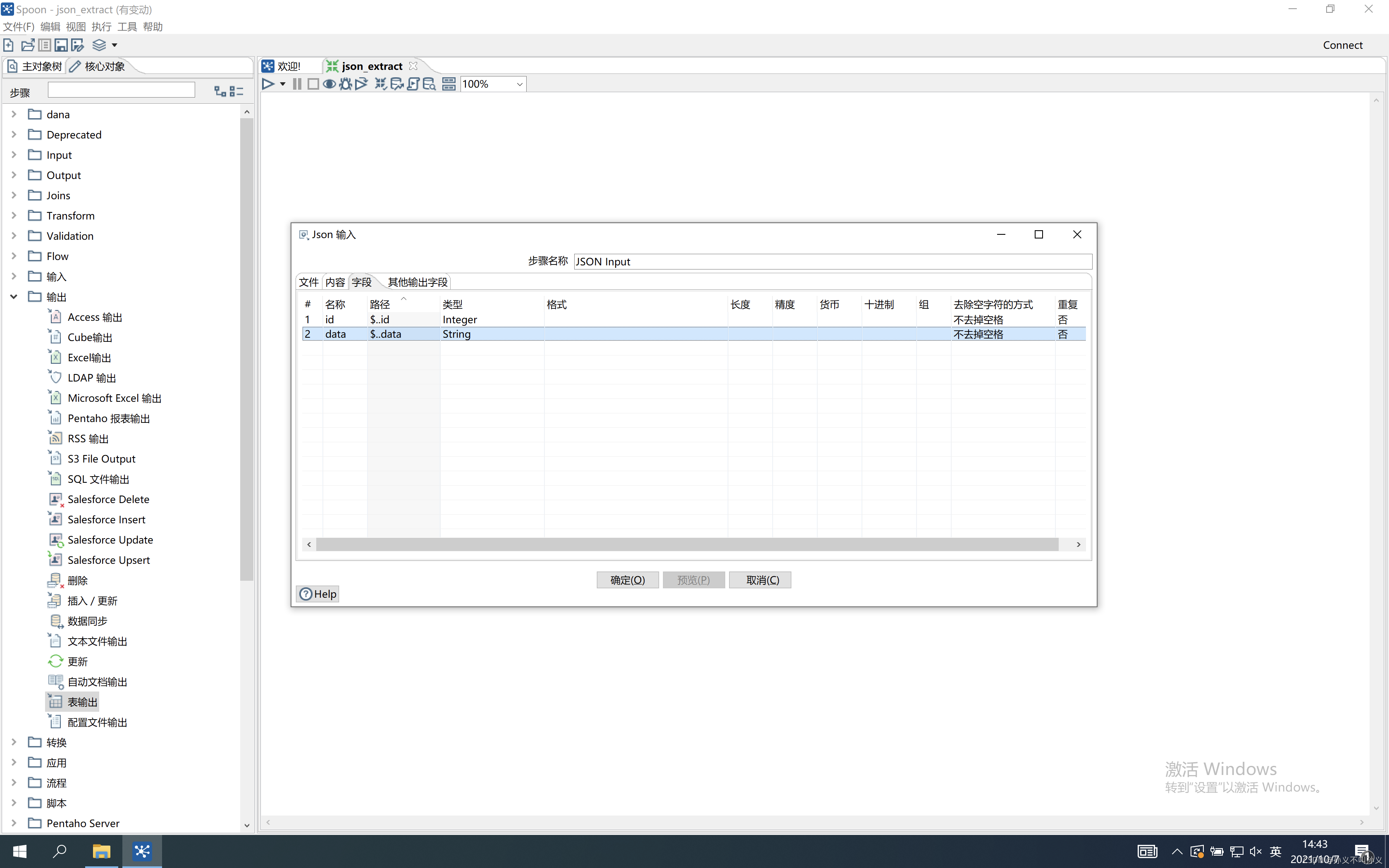The height and width of the screenshot is (868, 1389).
Task: Click the Debug transformation bug icon
Action: (345, 84)
